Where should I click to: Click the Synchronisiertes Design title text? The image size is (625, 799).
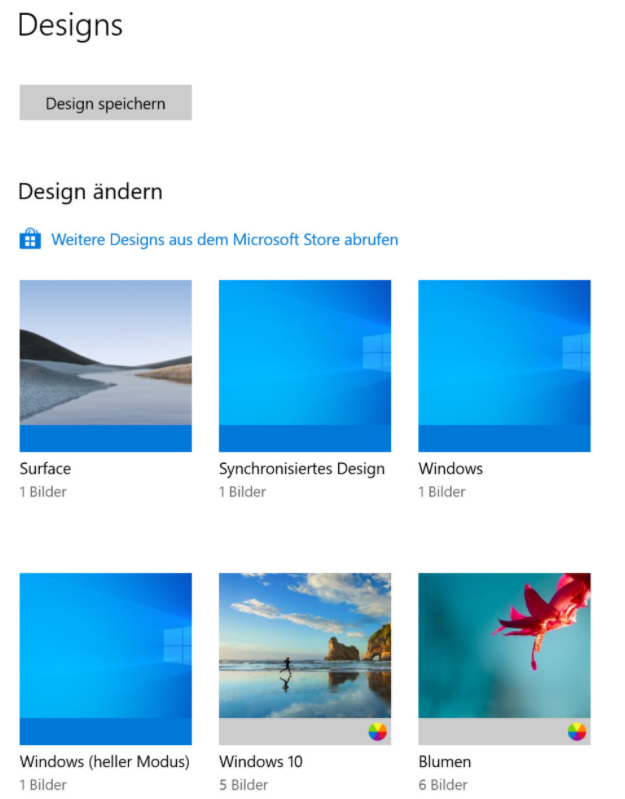[302, 469]
